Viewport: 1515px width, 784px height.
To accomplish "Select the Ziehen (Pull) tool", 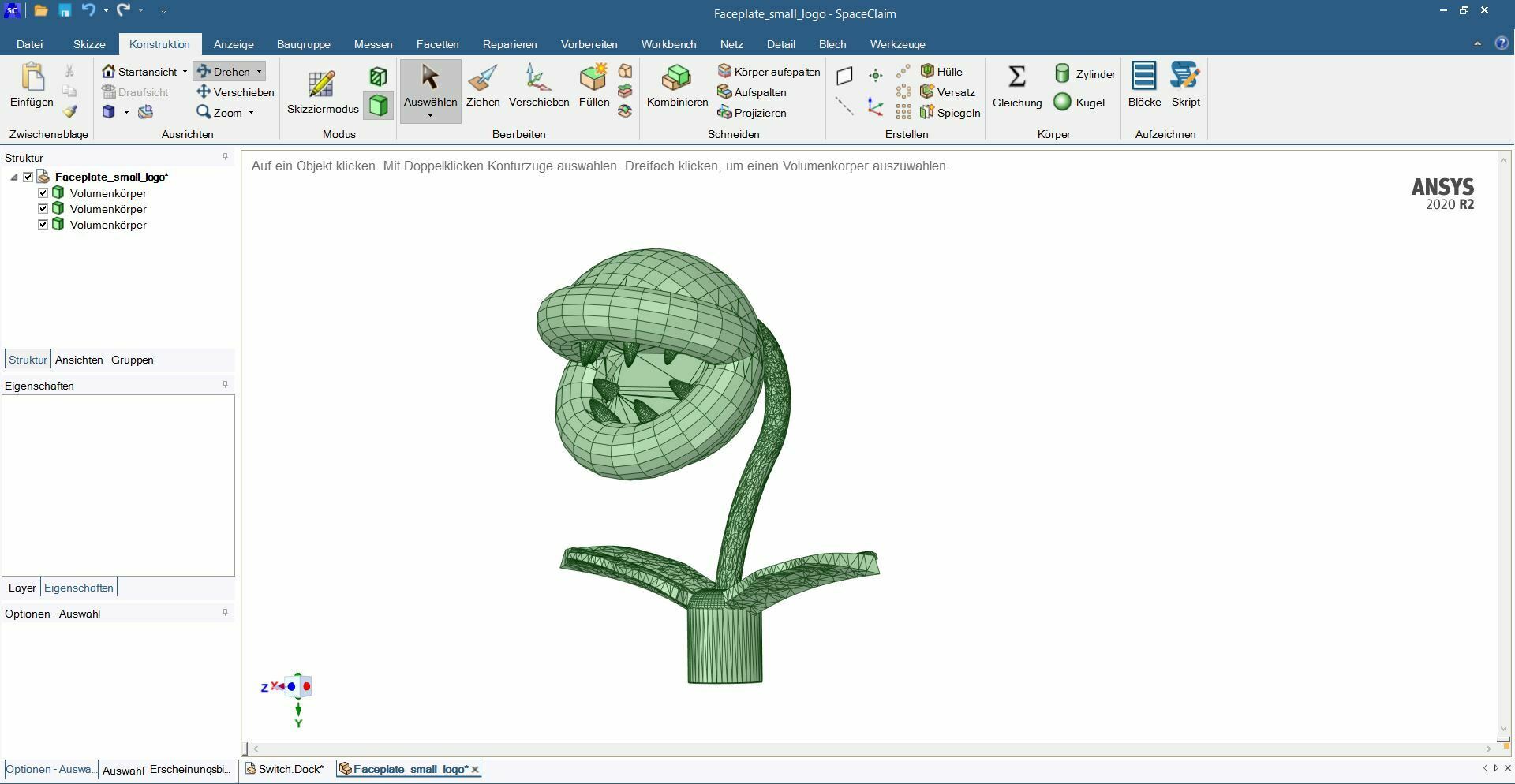I will pos(482,86).
